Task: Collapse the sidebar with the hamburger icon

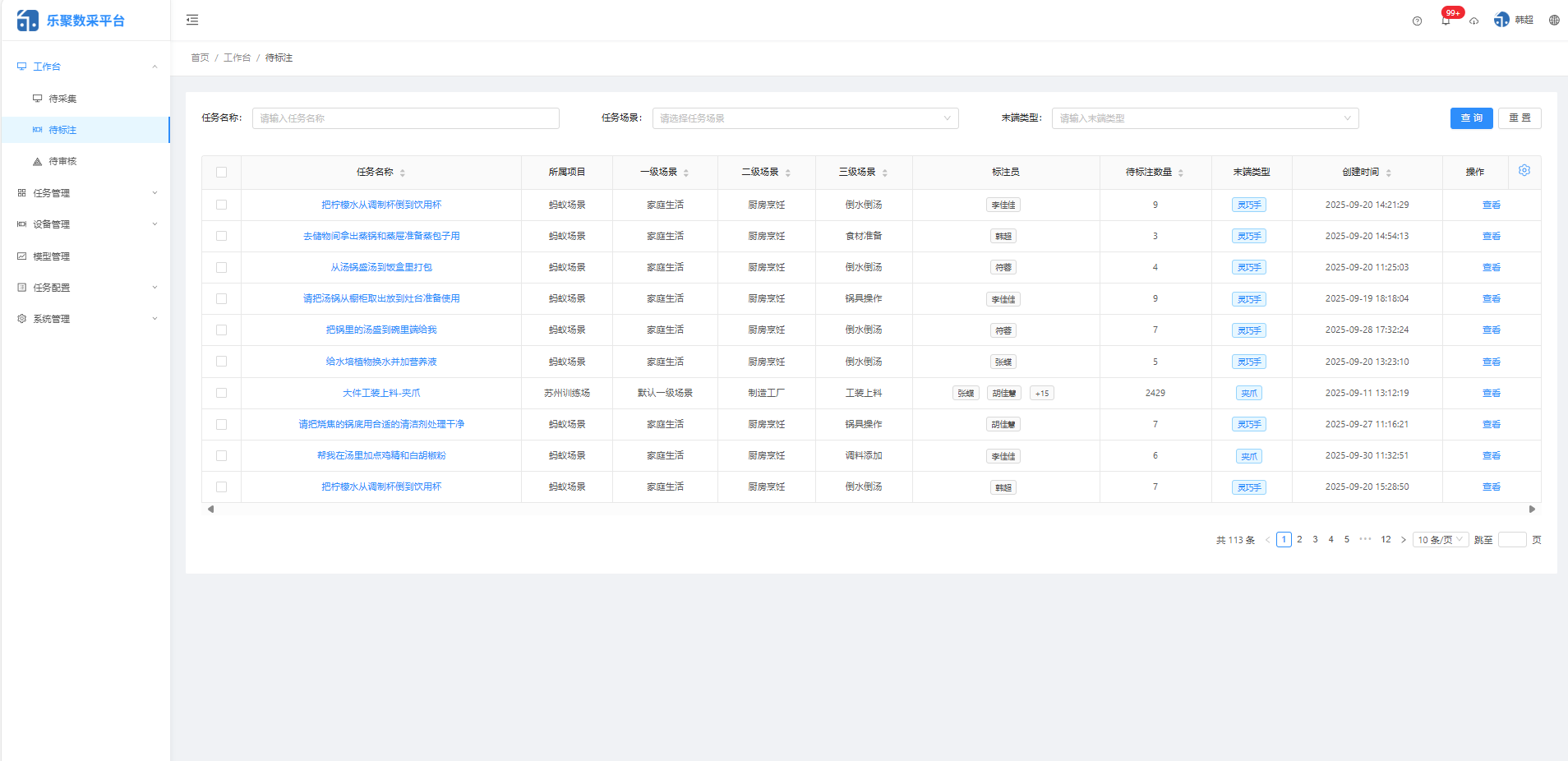Action: (192, 19)
